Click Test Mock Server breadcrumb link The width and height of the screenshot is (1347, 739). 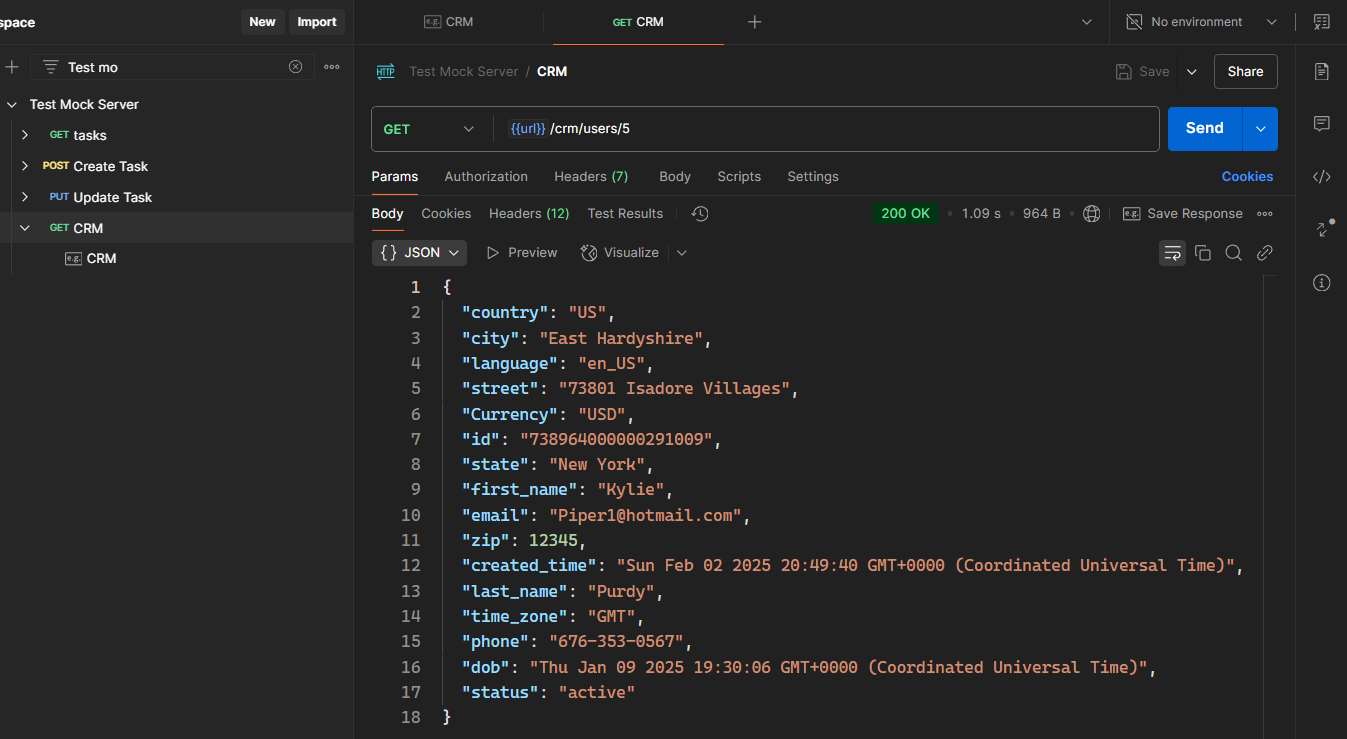click(x=464, y=72)
